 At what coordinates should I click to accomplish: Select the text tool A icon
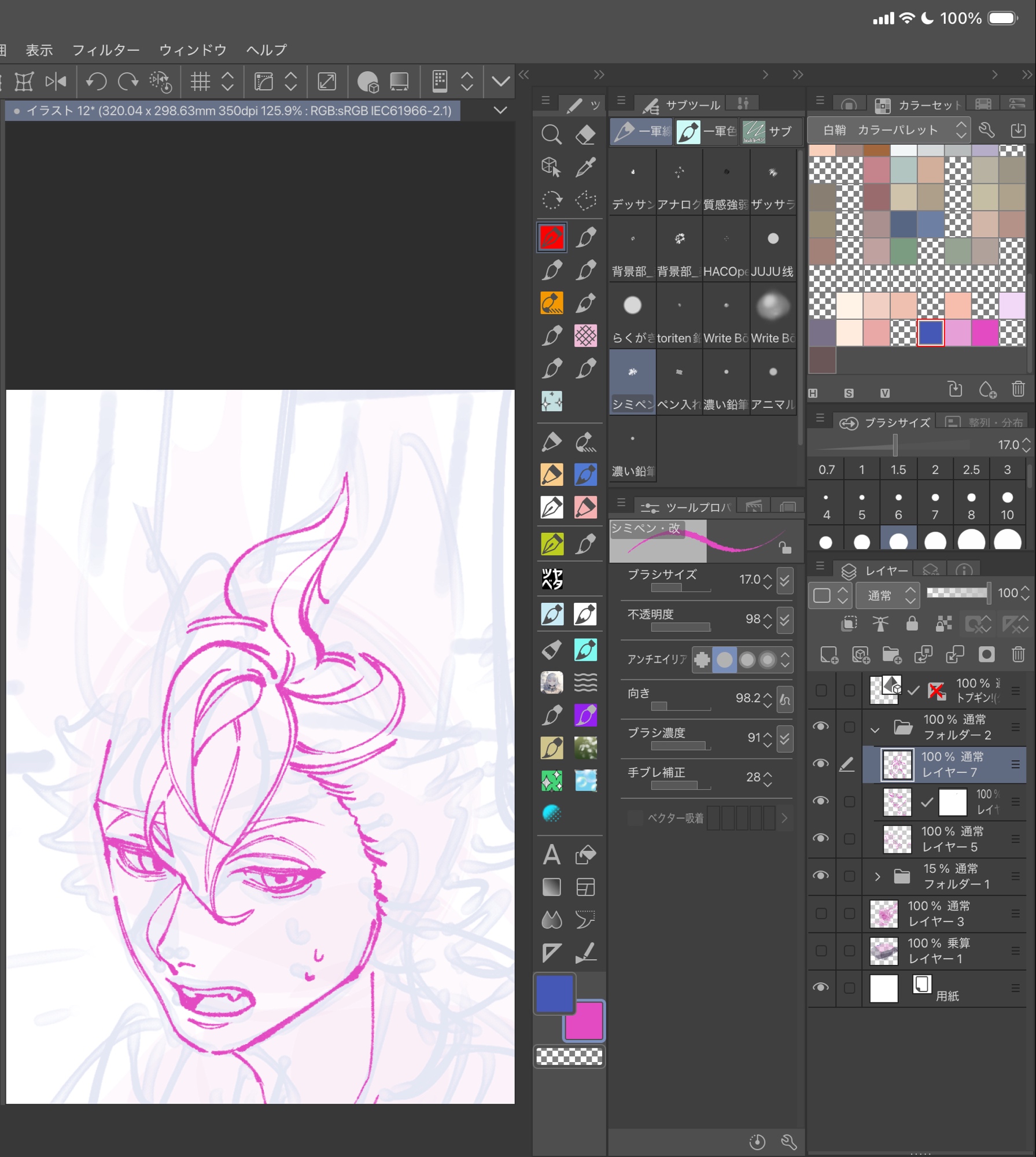tap(551, 854)
